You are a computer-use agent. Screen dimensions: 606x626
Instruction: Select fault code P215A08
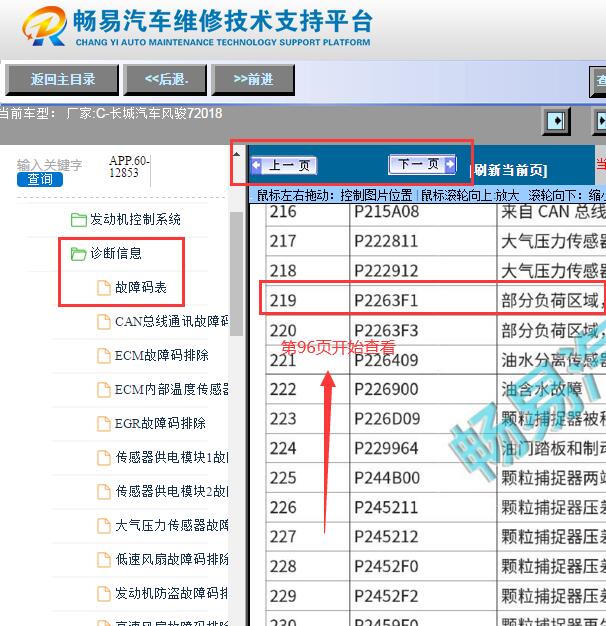[386, 211]
